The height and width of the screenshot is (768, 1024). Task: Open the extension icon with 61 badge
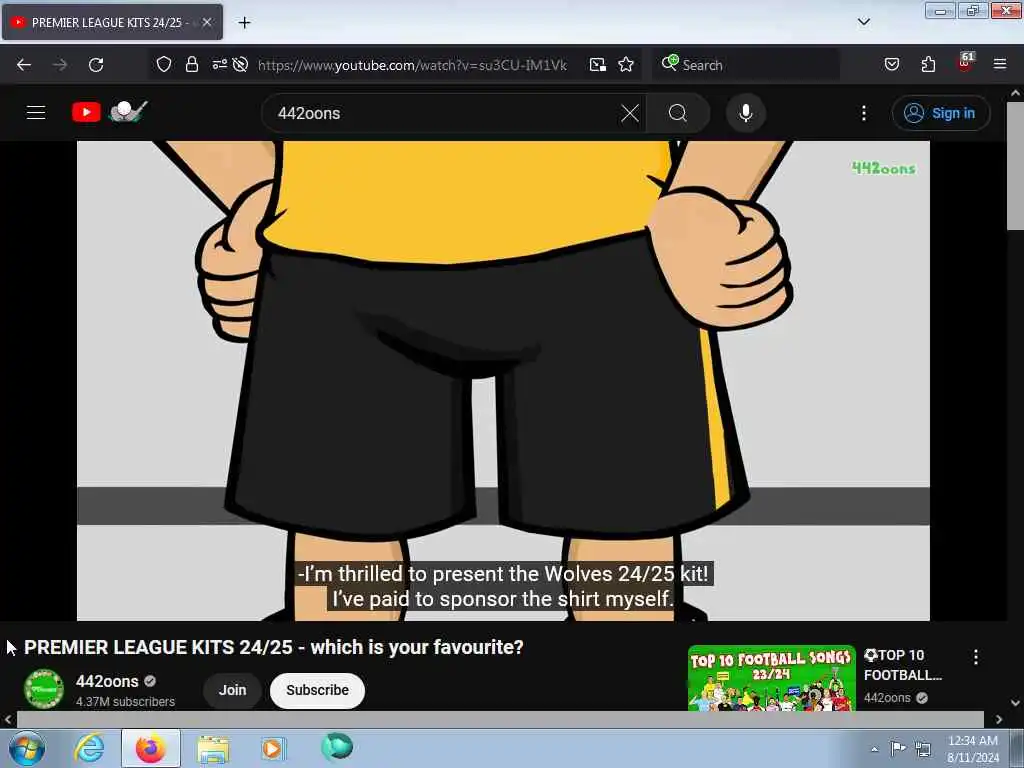pyautogui.click(x=965, y=63)
